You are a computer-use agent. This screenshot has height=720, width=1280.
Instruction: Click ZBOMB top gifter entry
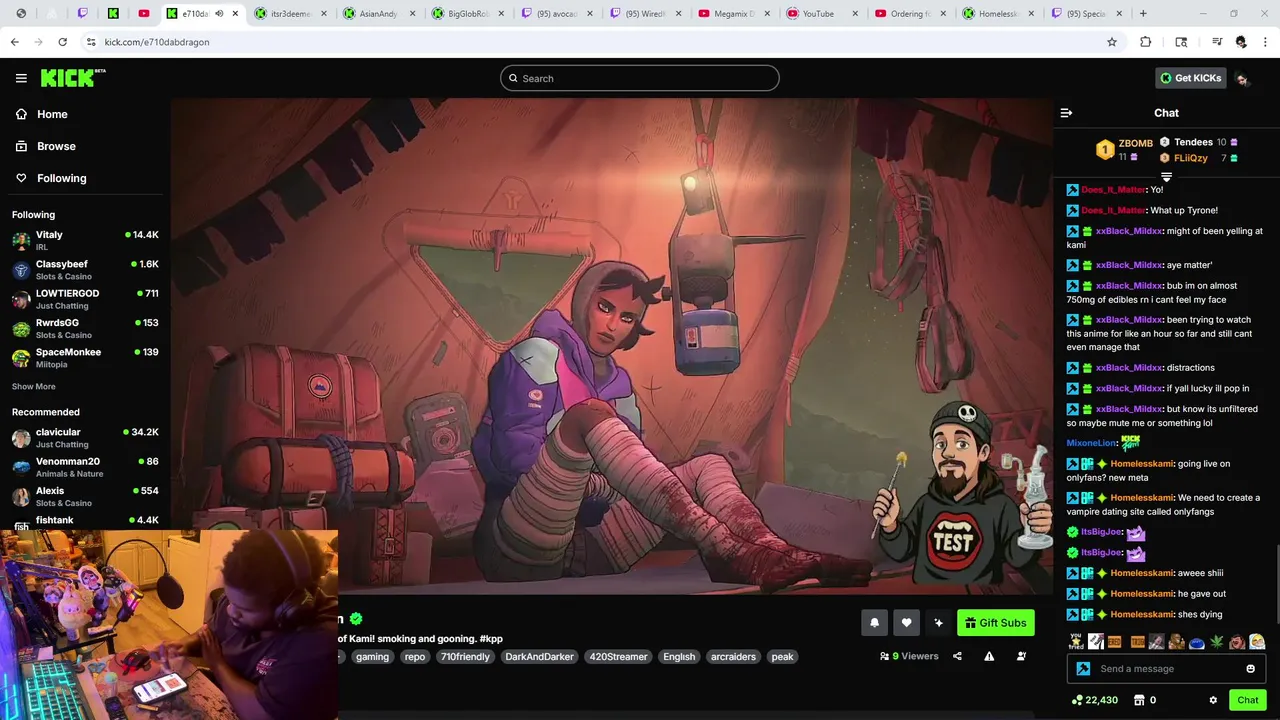1125,150
